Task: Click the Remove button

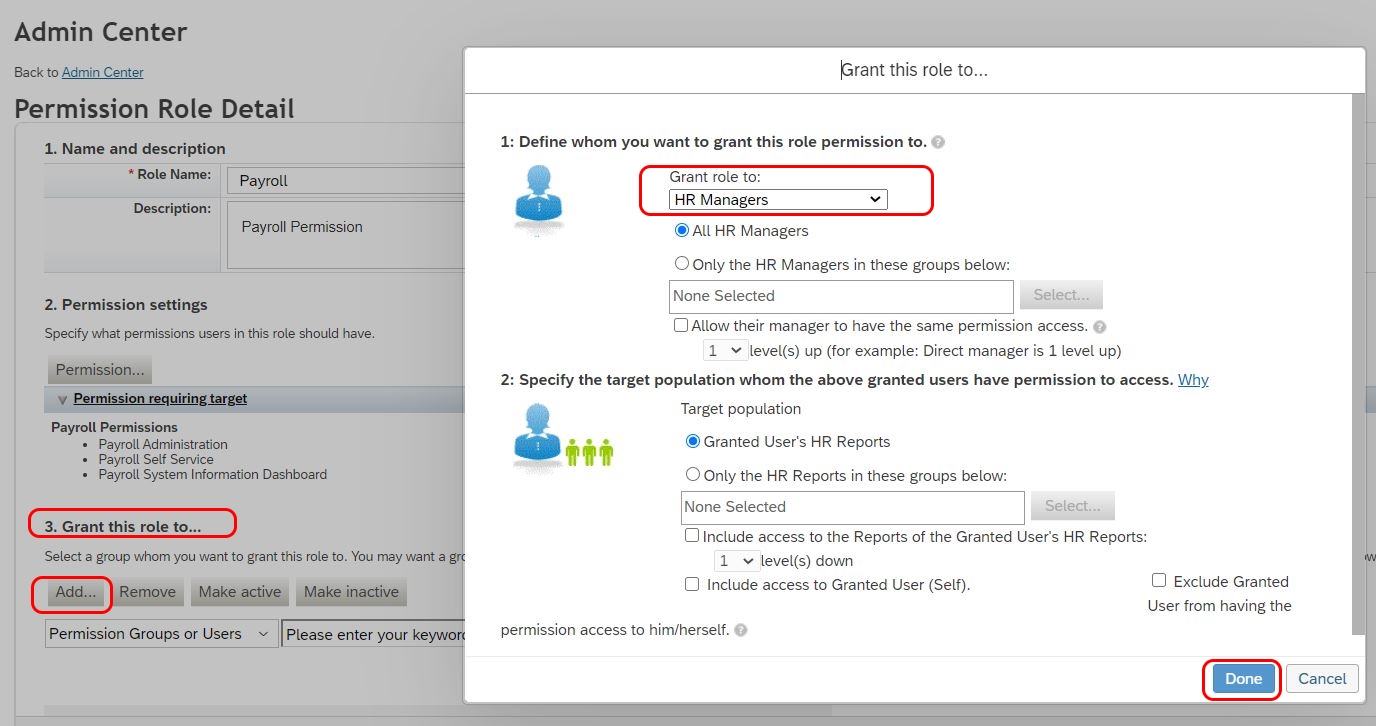Action: [147, 592]
